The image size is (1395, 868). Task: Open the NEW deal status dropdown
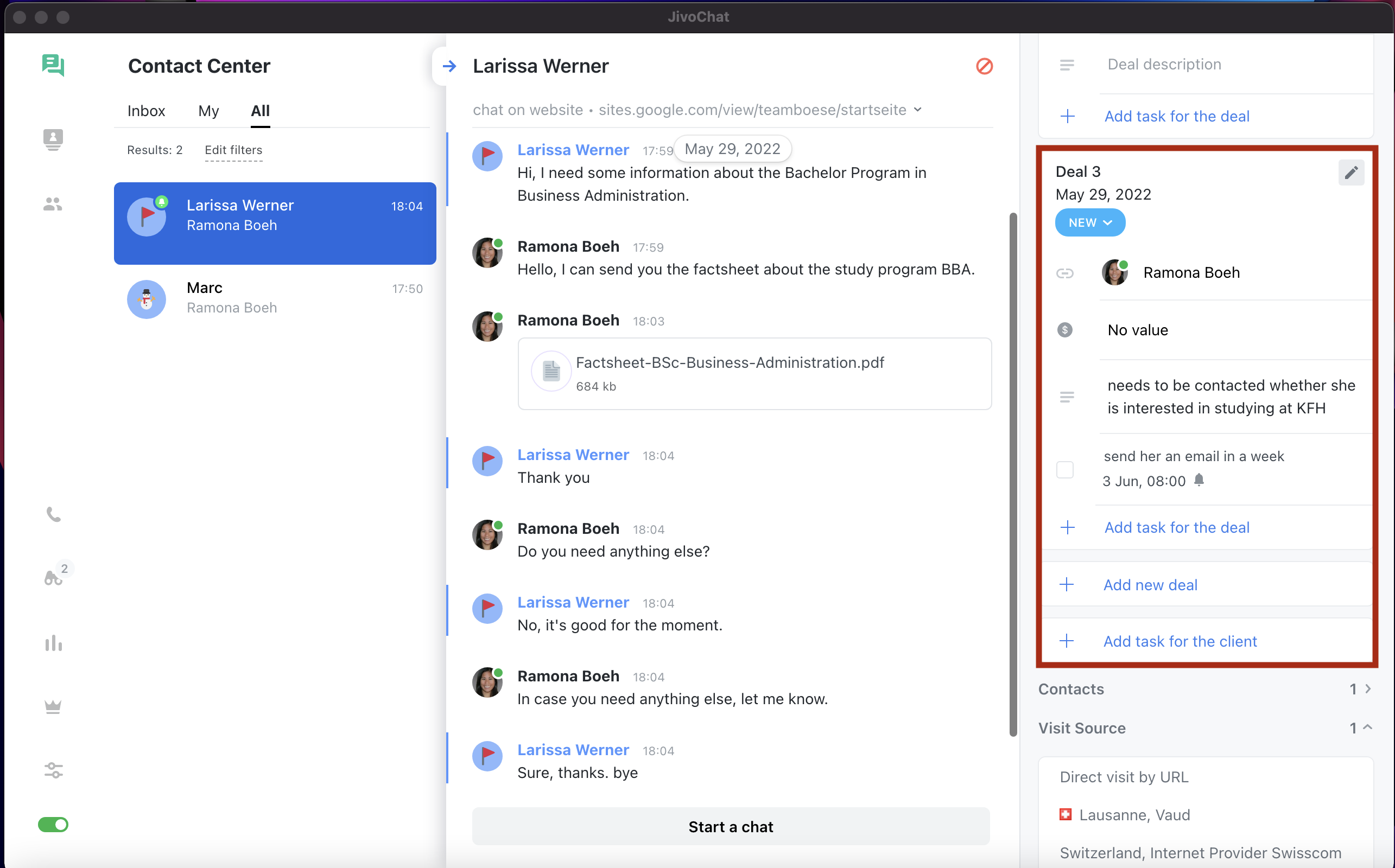1089,223
